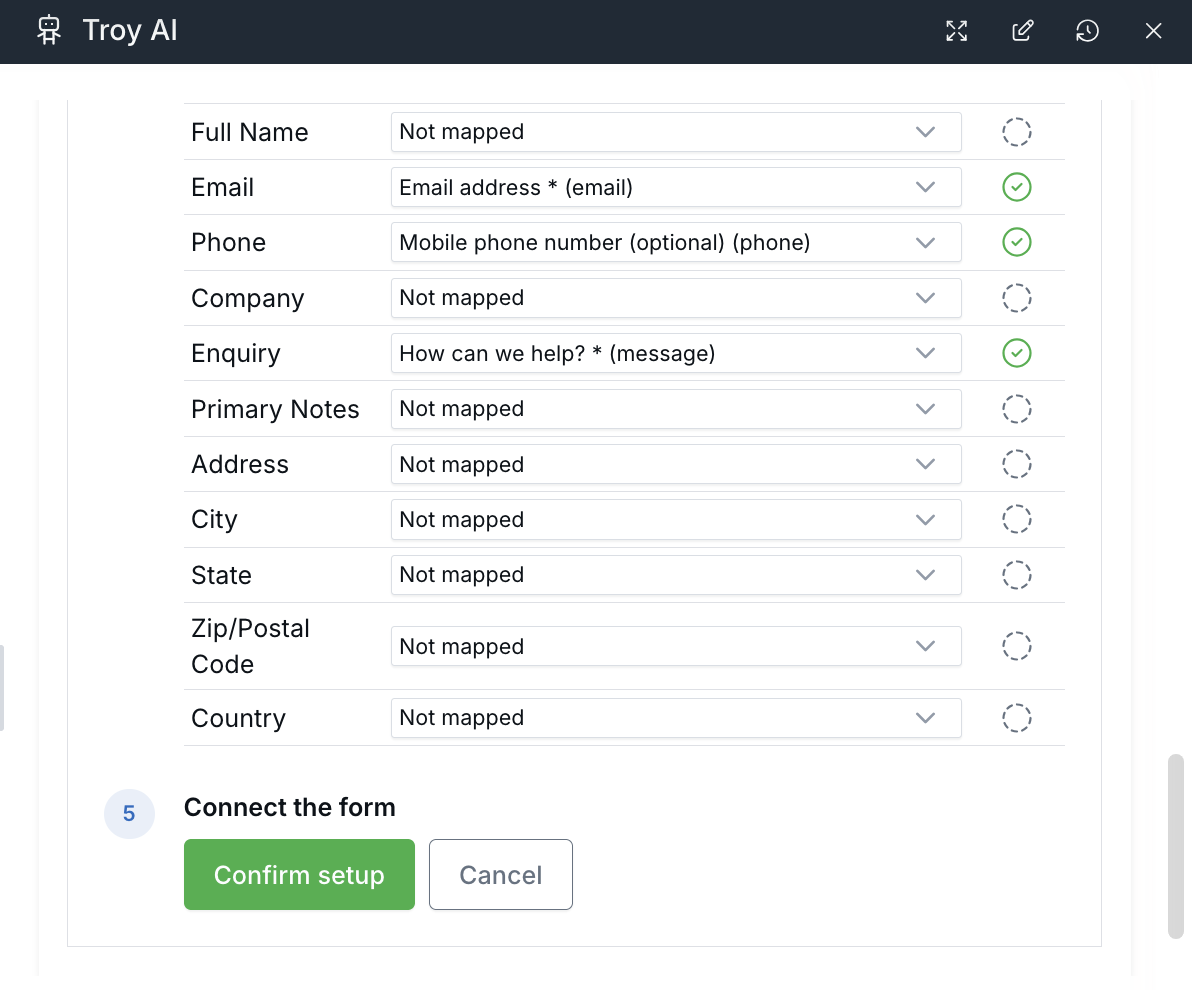This screenshot has width=1192, height=990.
Task: Click the Email mapped green checkmark
Action: (1016, 187)
